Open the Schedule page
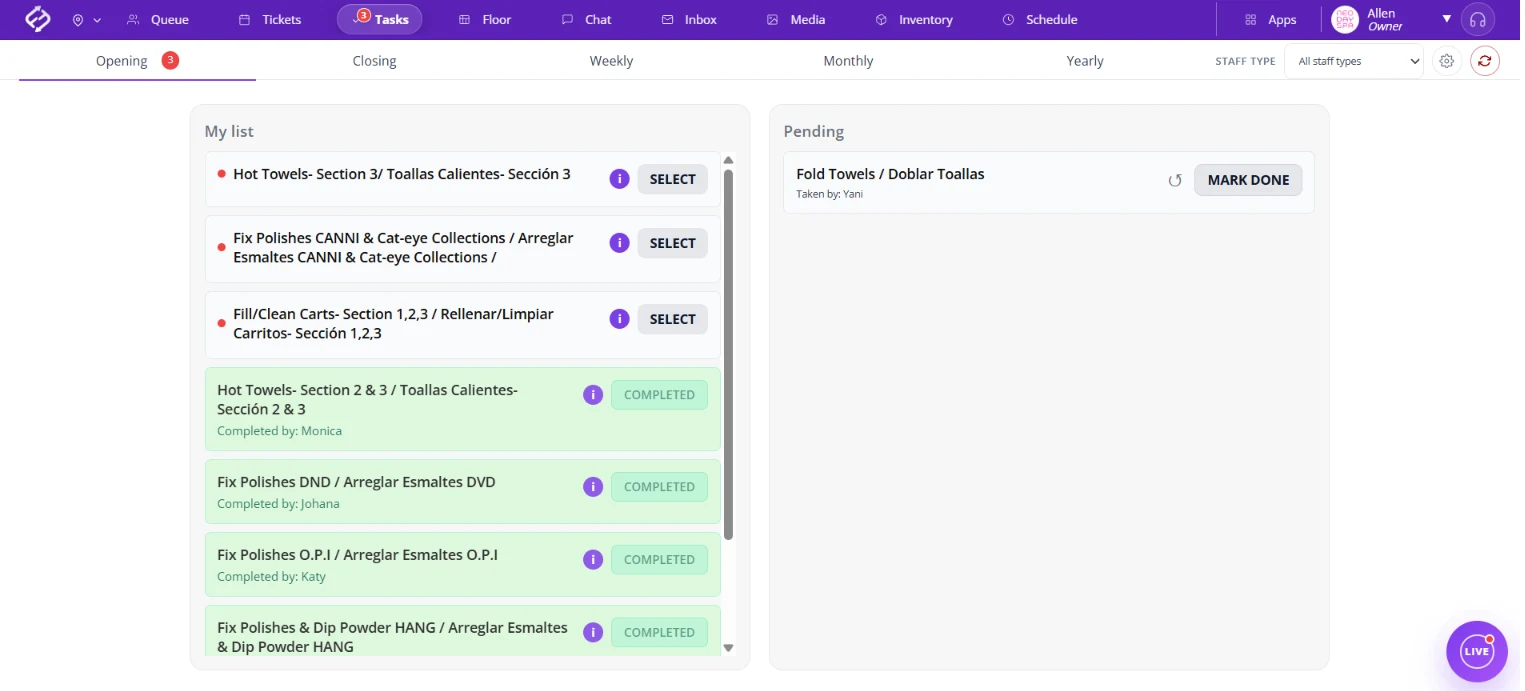This screenshot has width=1525, height=691. 1040,20
